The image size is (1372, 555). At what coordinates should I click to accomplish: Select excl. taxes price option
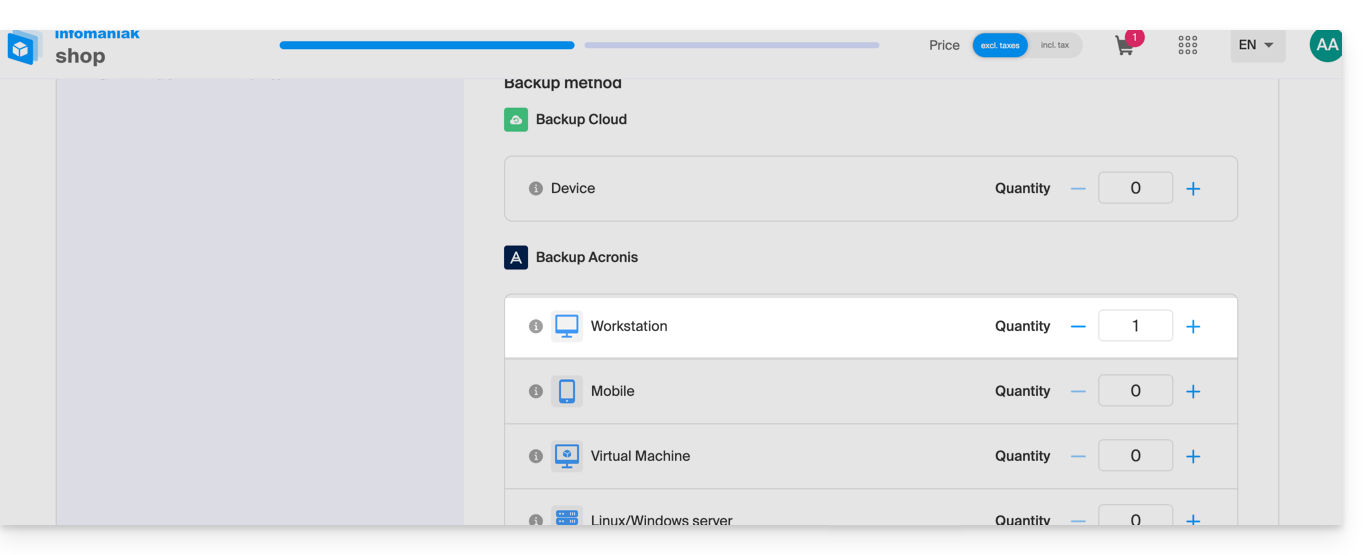(x=1000, y=45)
